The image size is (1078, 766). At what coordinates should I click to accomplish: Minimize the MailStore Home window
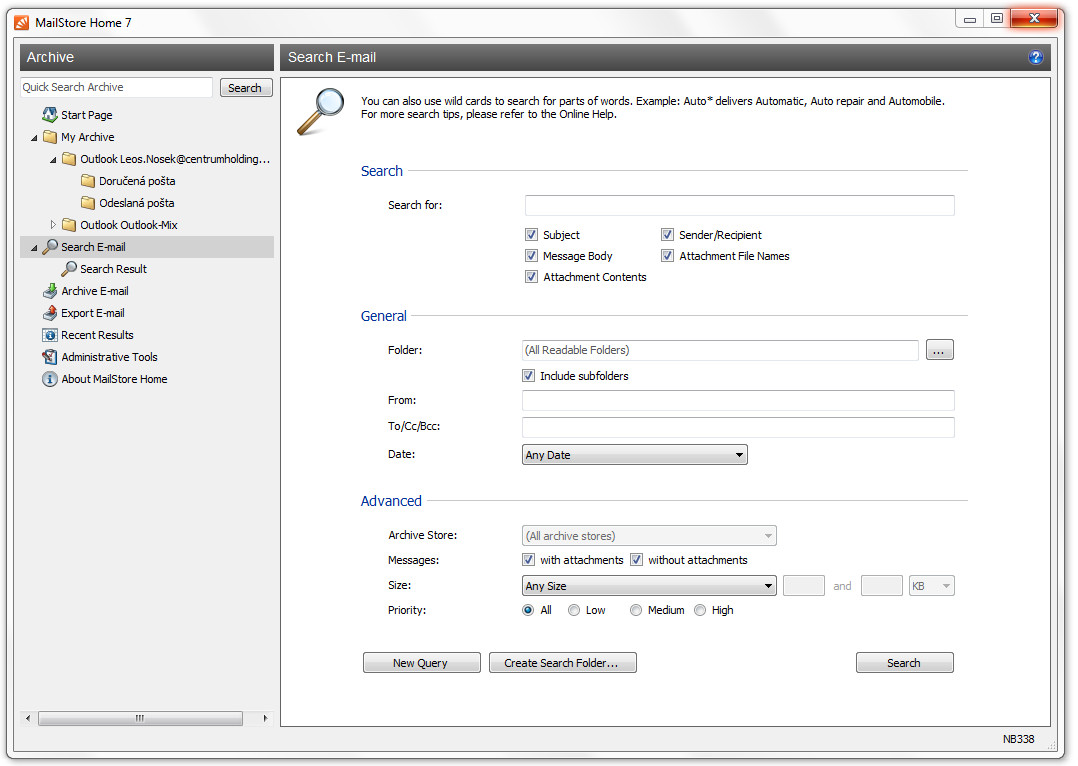point(970,19)
